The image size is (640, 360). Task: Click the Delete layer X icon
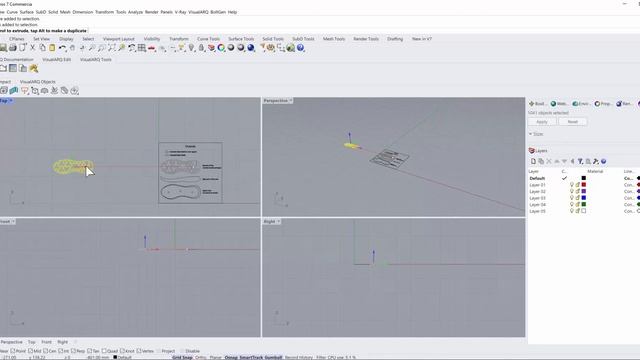coord(549,161)
